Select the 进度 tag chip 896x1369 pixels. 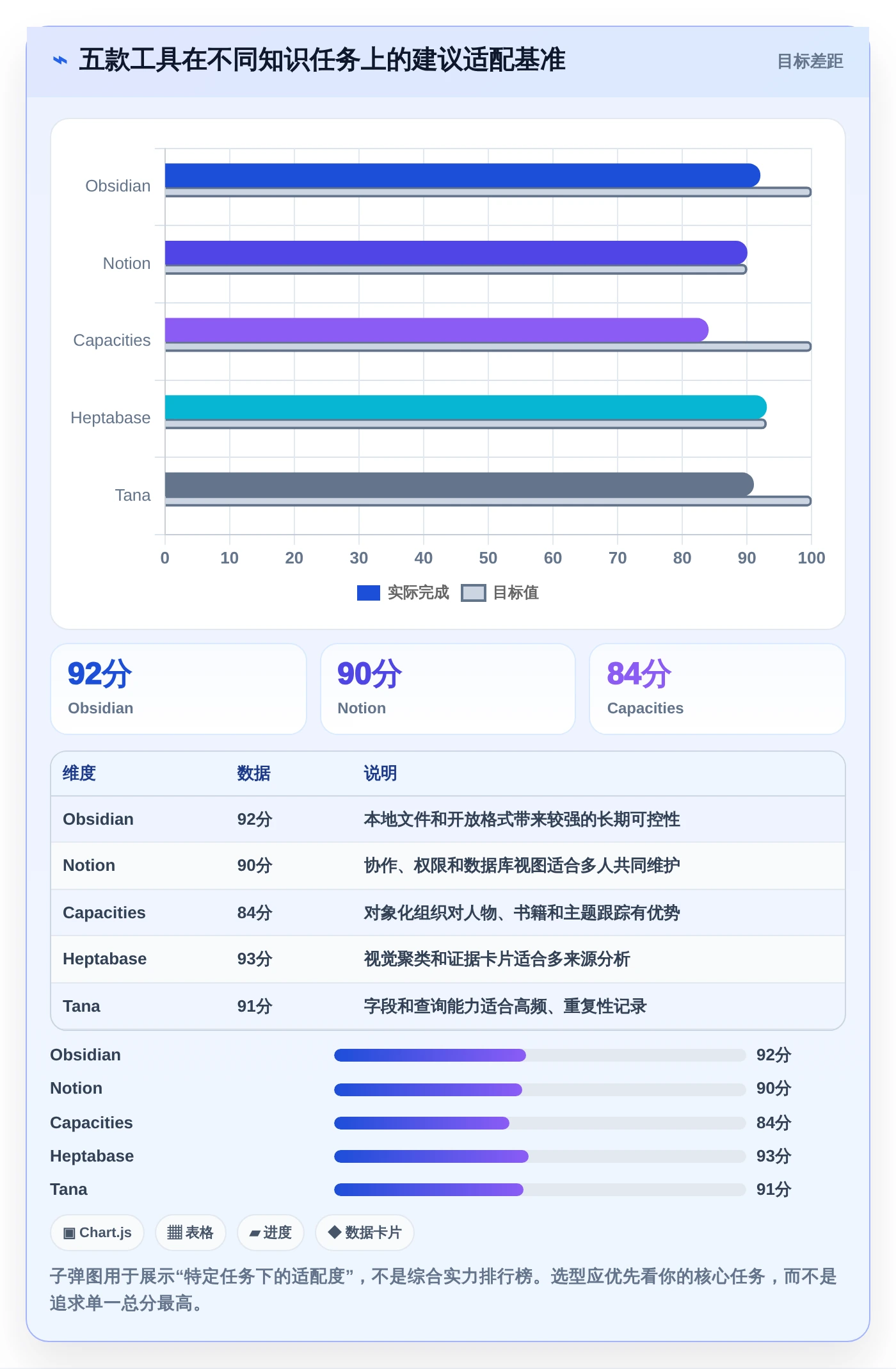click(271, 1233)
